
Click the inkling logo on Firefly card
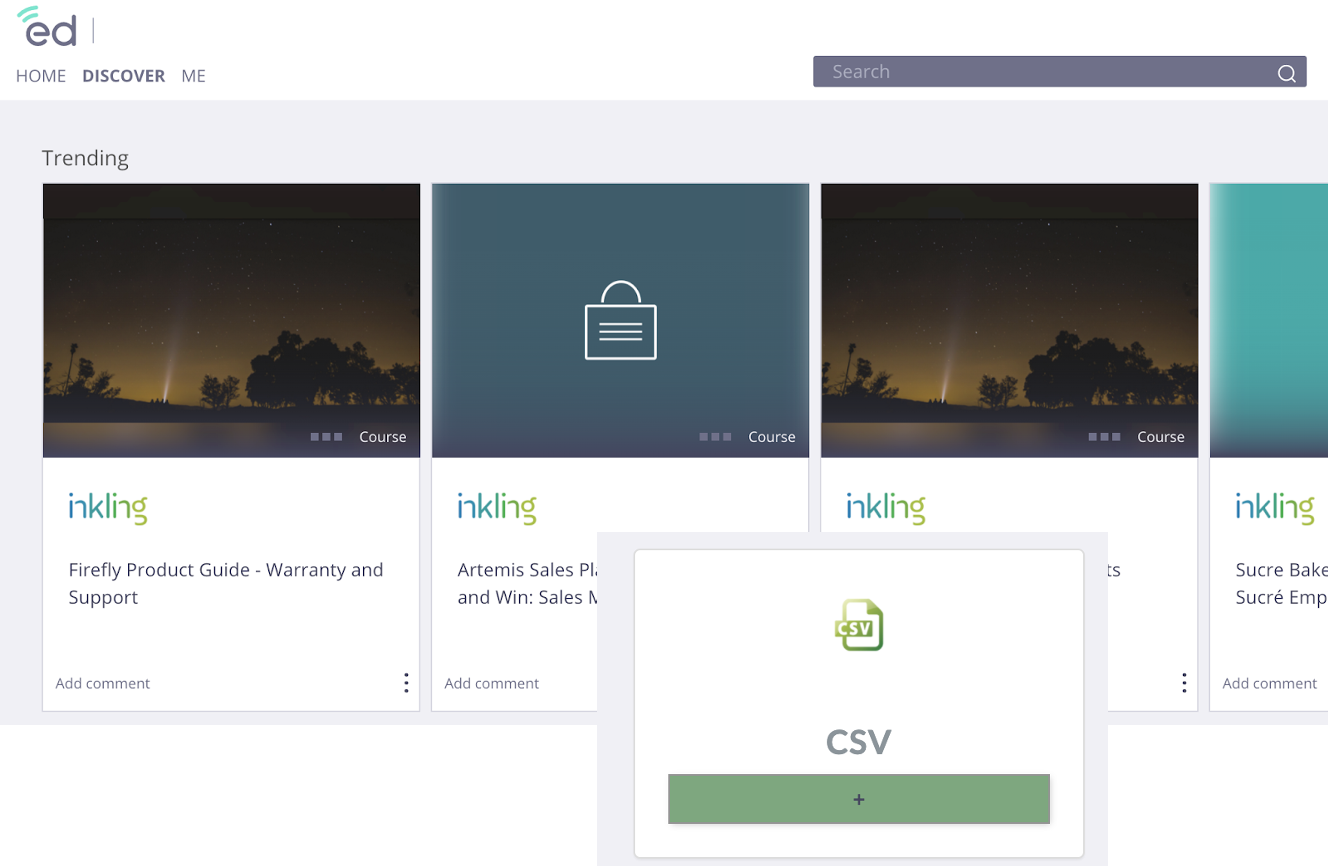click(x=108, y=508)
